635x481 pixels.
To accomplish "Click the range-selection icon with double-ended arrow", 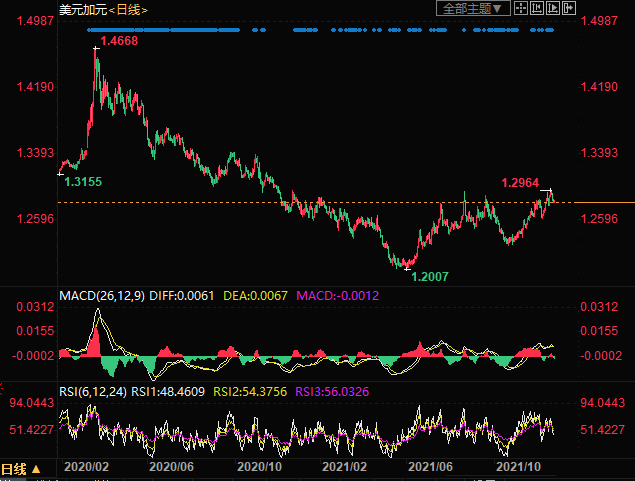I will click(536, 8).
